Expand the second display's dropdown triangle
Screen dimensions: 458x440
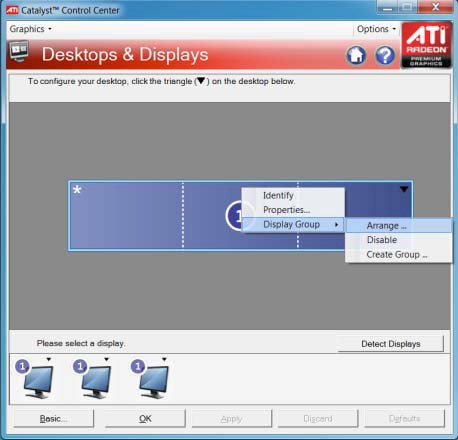tap(106, 359)
